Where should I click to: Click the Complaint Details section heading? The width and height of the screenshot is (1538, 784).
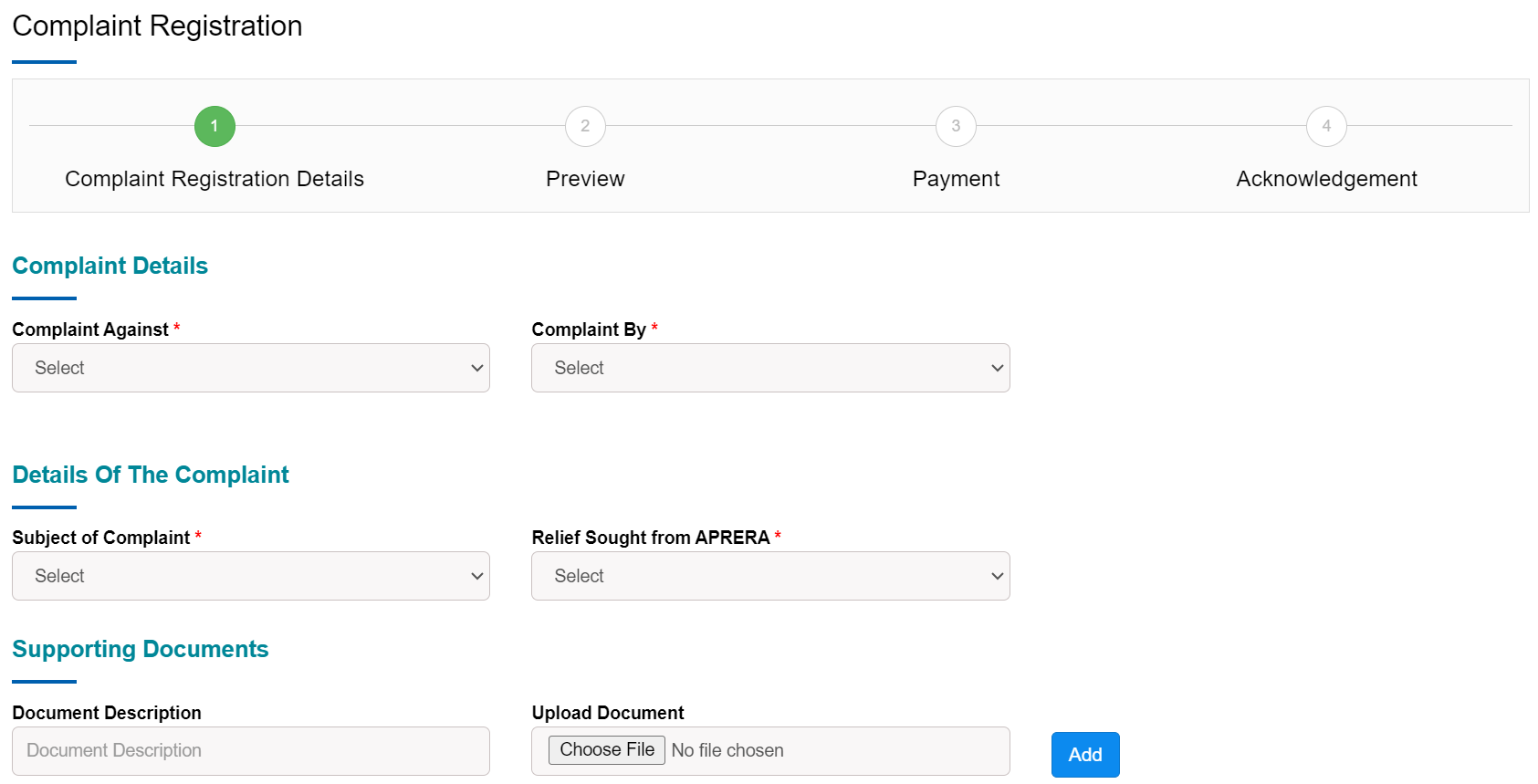pyautogui.click(x=110, y=266)
